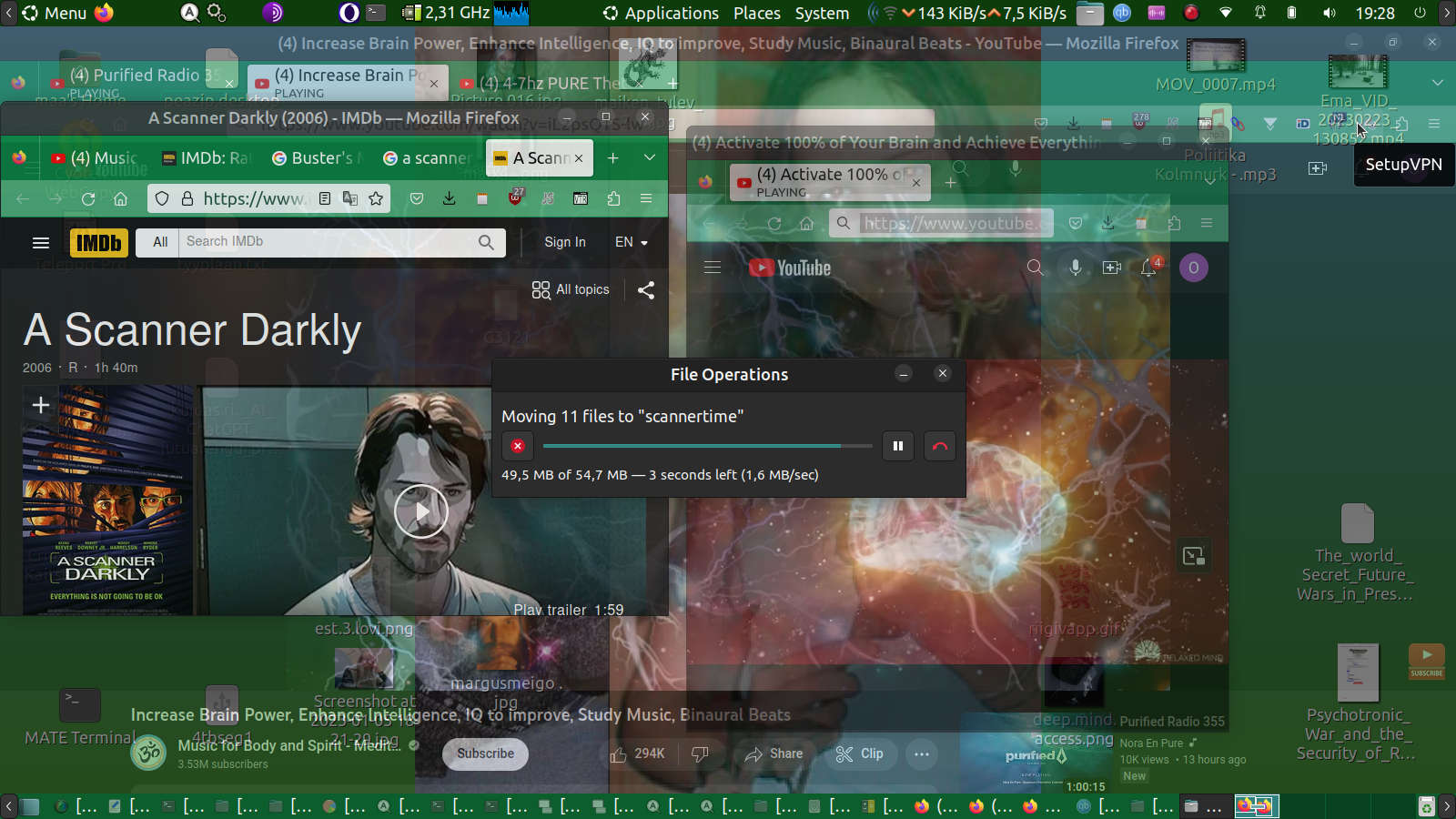Switch to the "IMDb: Rat" tab
1456x819 pixels.
click(x=205, y=157)
